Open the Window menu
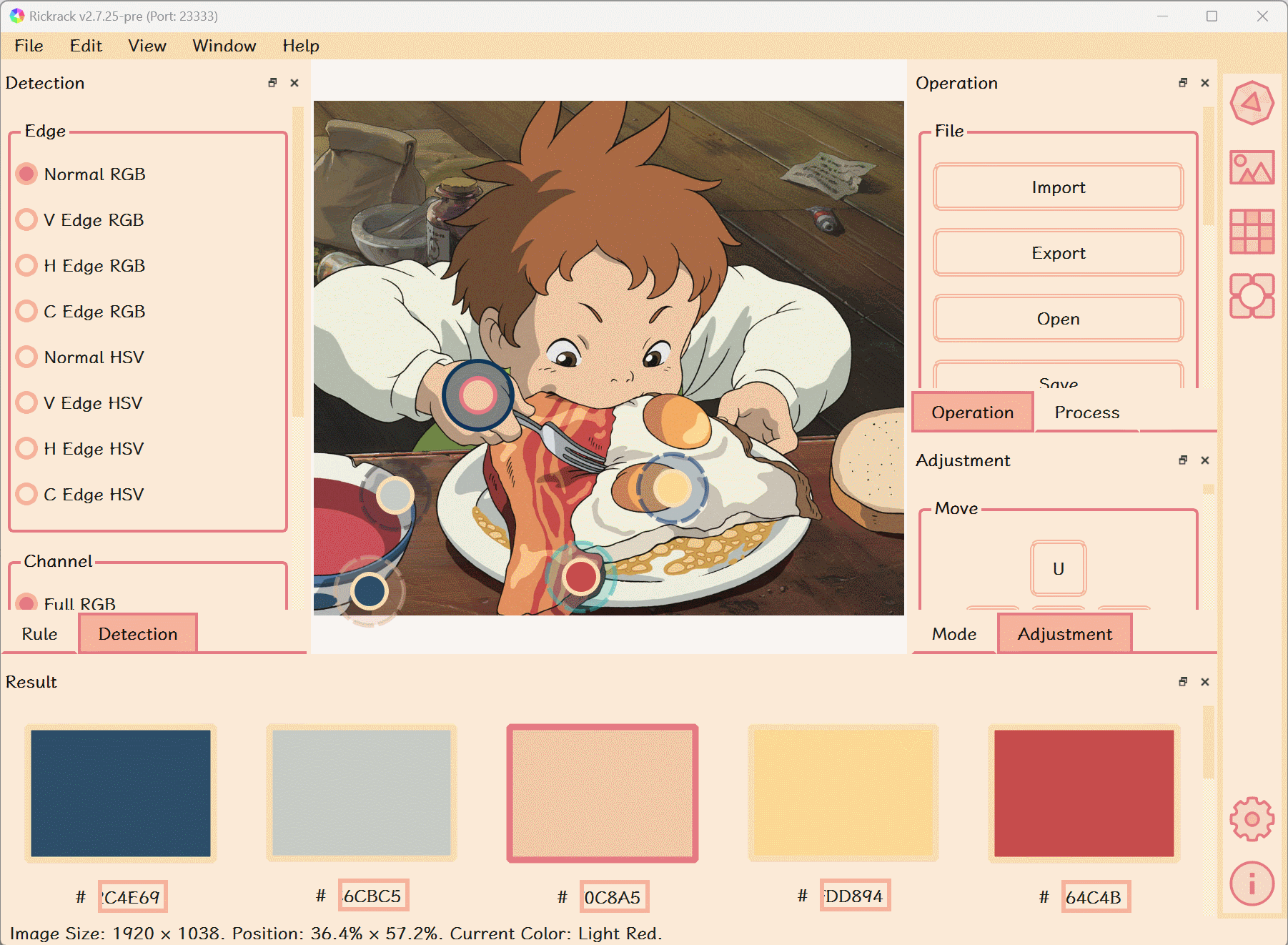This screenshot has width=1288, height=945. click(x=224, y=46)
